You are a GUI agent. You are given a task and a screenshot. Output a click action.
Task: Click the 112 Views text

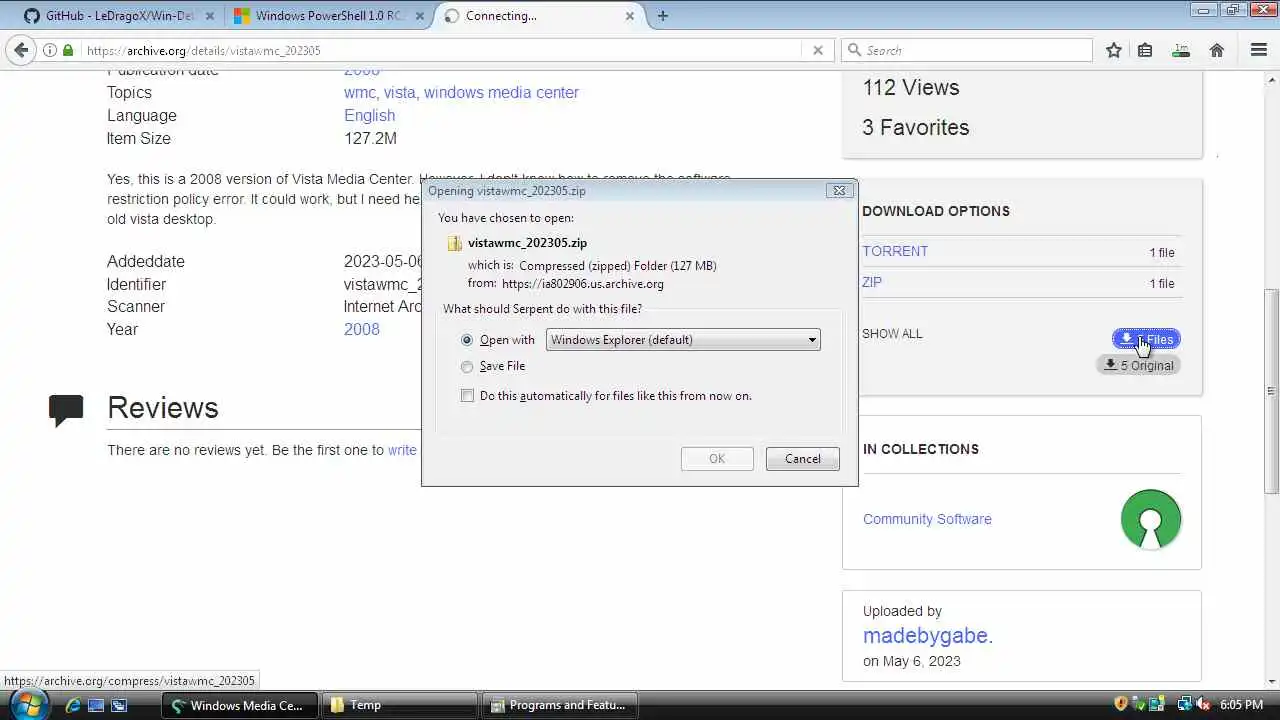pos(911,87)
